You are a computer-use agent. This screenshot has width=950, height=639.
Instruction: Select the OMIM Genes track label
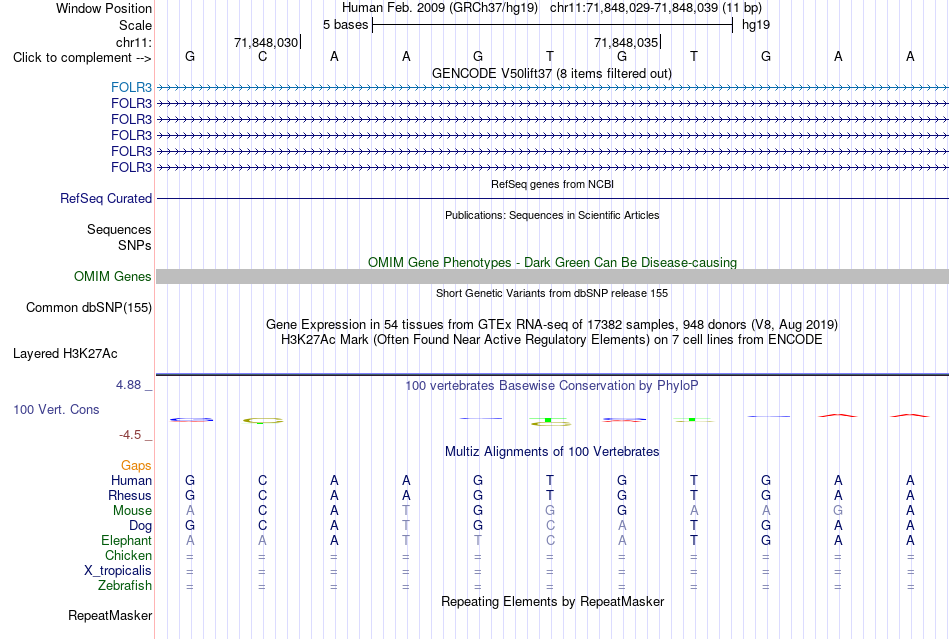pos(113,277)
